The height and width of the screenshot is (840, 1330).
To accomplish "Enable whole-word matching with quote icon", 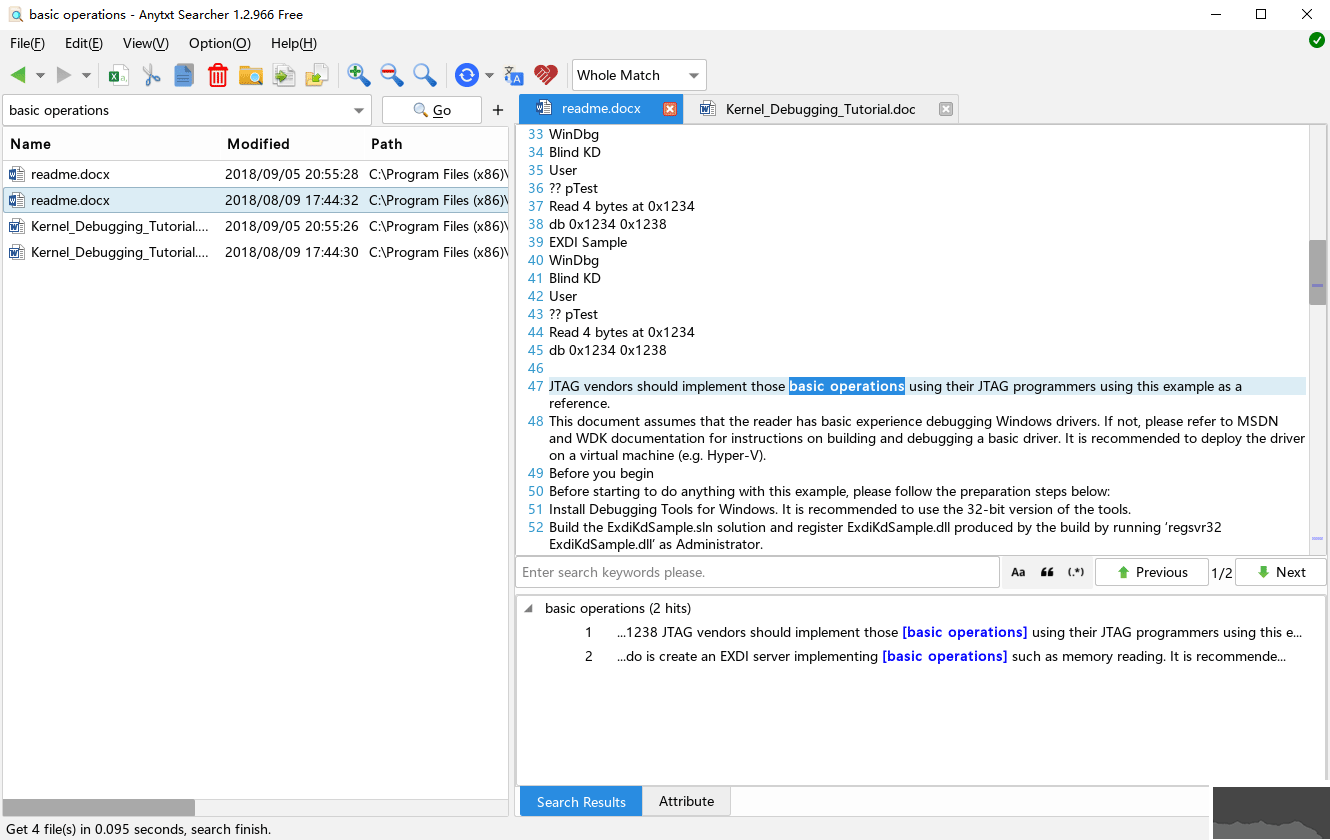I will [1046, 571].
